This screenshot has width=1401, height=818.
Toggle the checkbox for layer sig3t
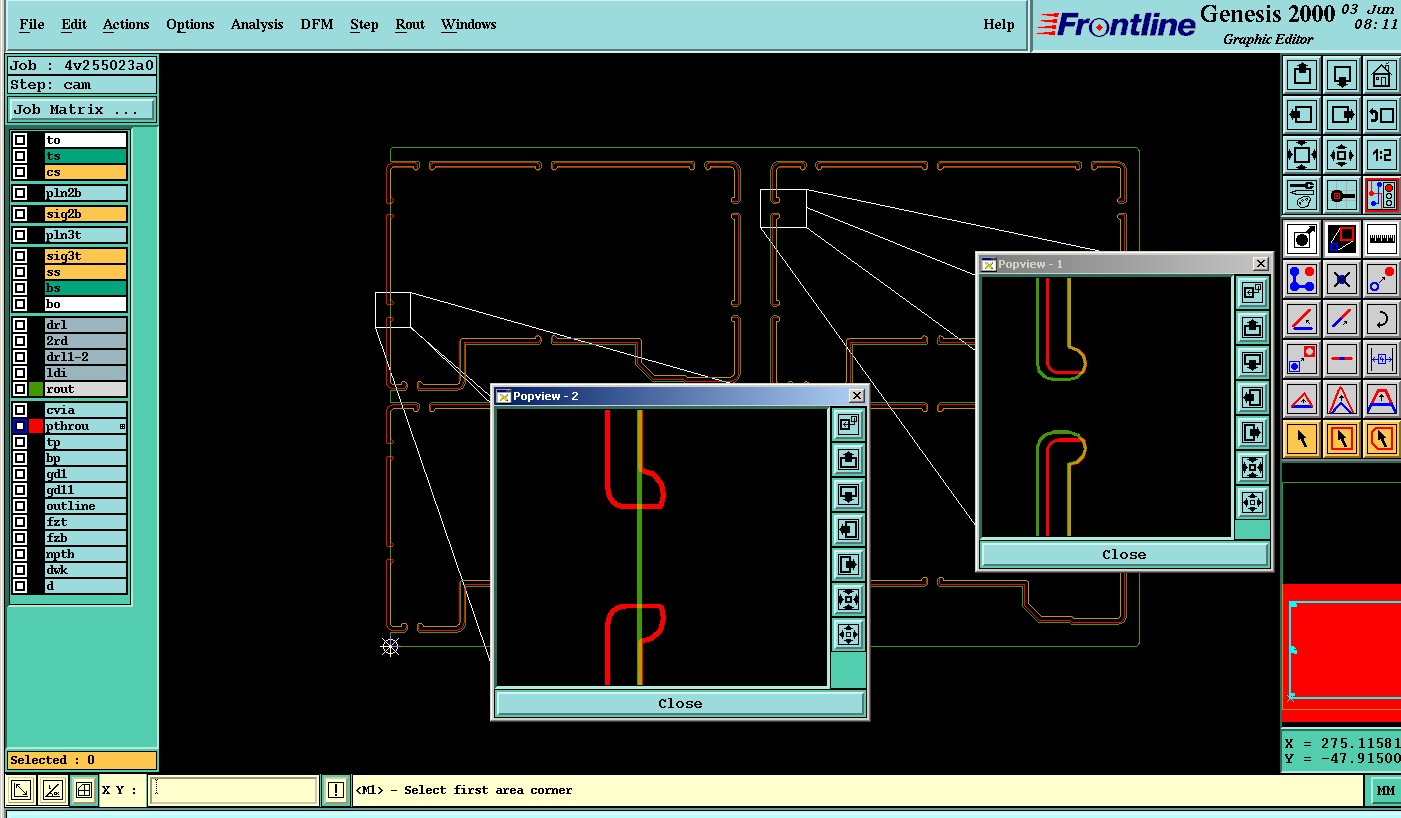[19, 256]
